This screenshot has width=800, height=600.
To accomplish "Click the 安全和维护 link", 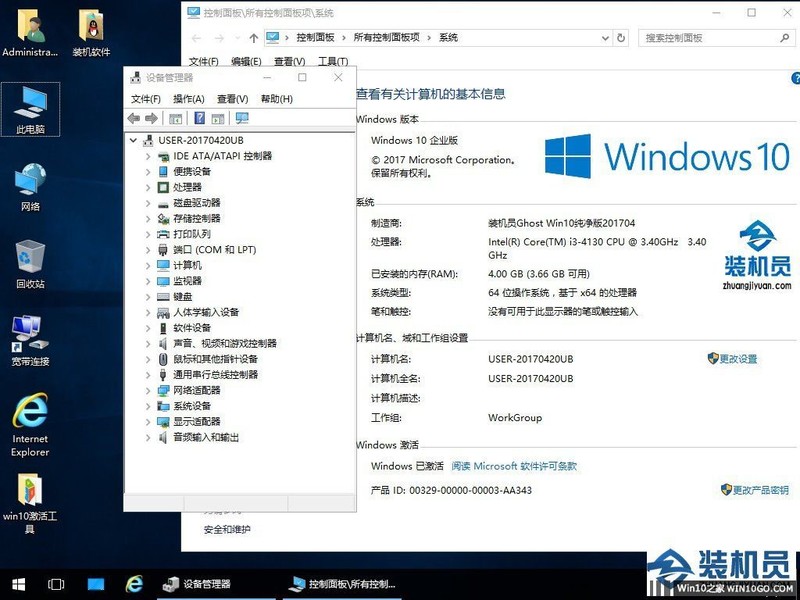I will tap(227, 530).
